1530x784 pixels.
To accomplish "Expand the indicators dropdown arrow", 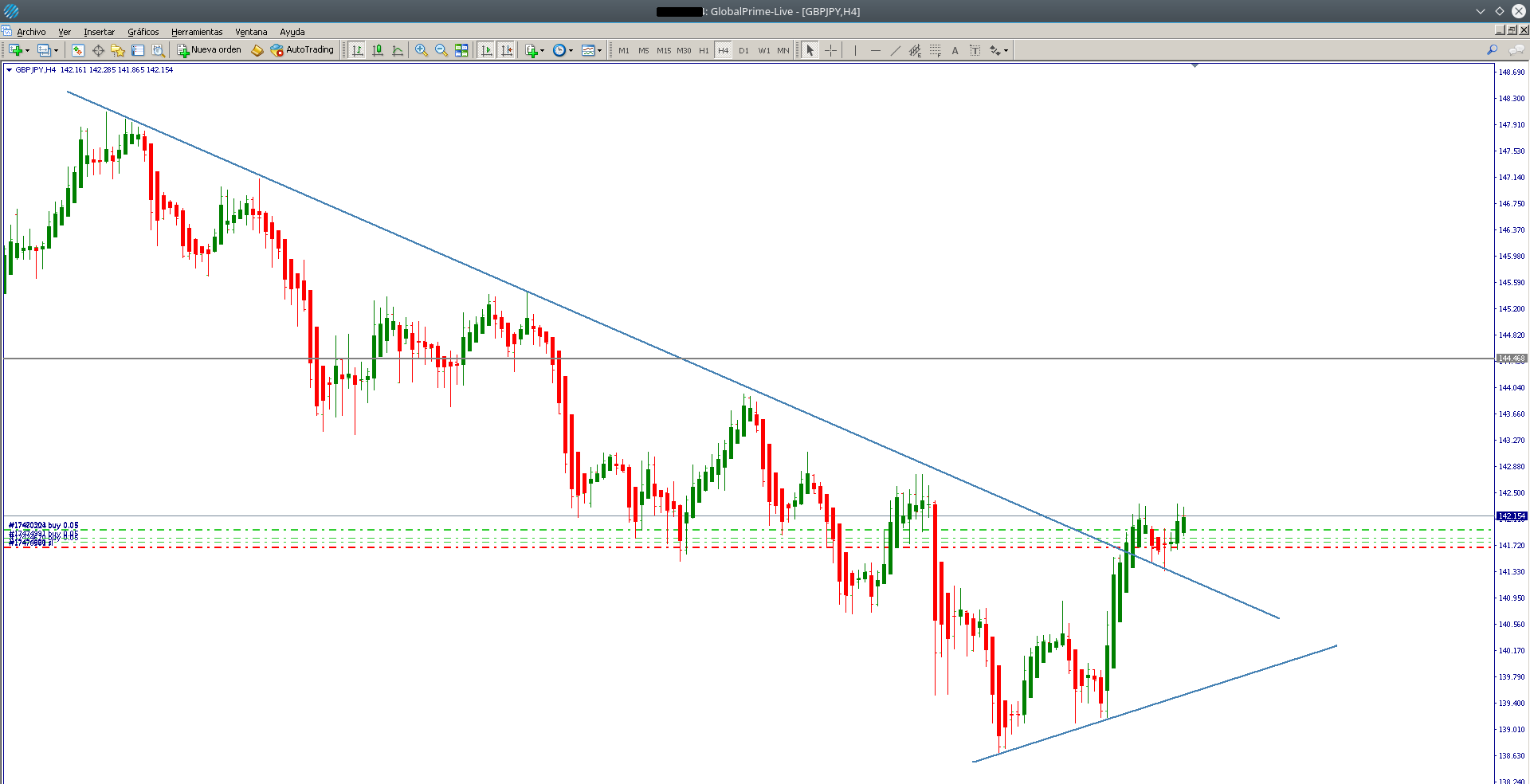I will point(543,50).
